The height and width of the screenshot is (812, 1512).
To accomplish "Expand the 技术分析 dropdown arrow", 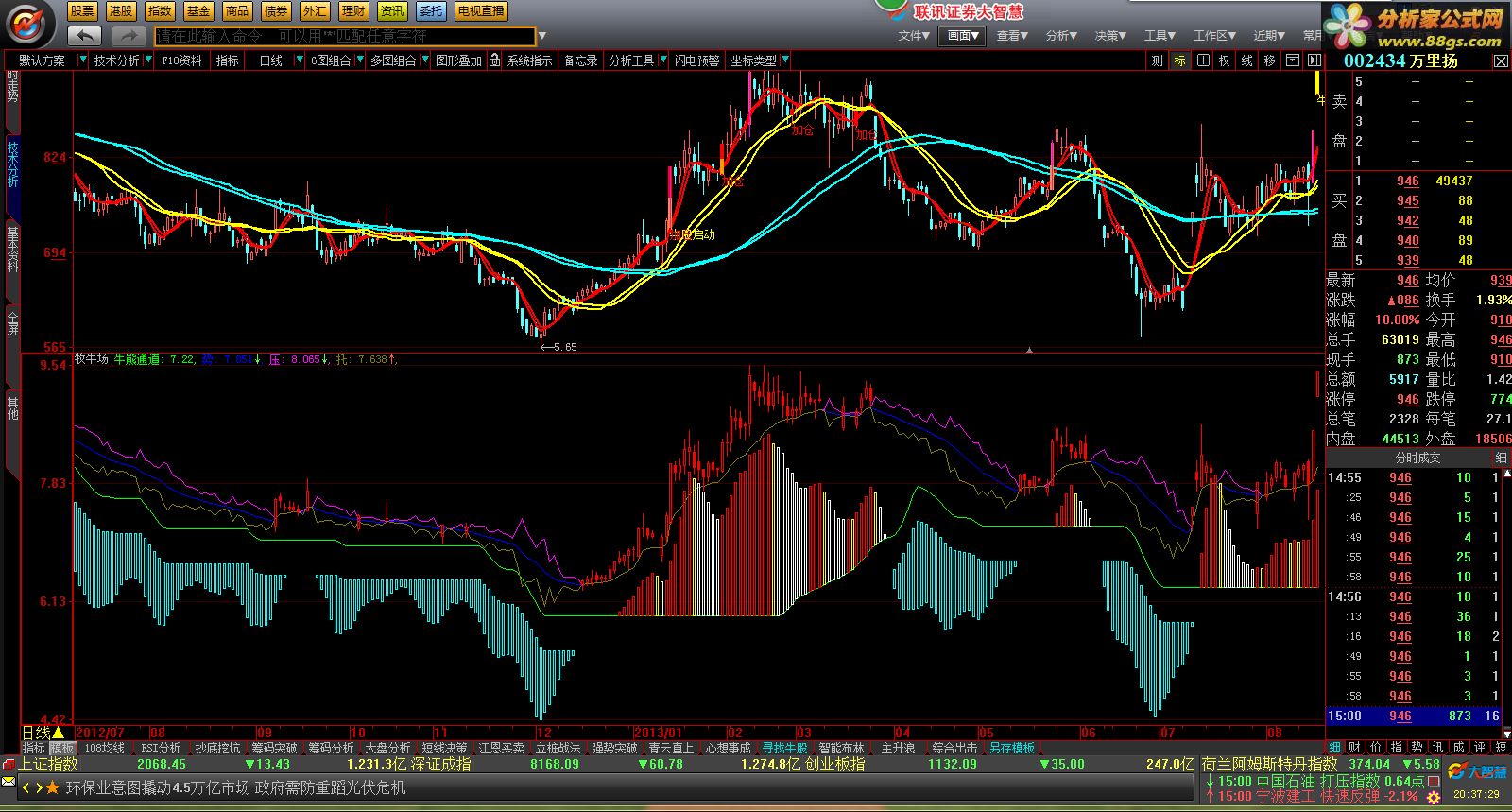I will click(x=146, y=60).
